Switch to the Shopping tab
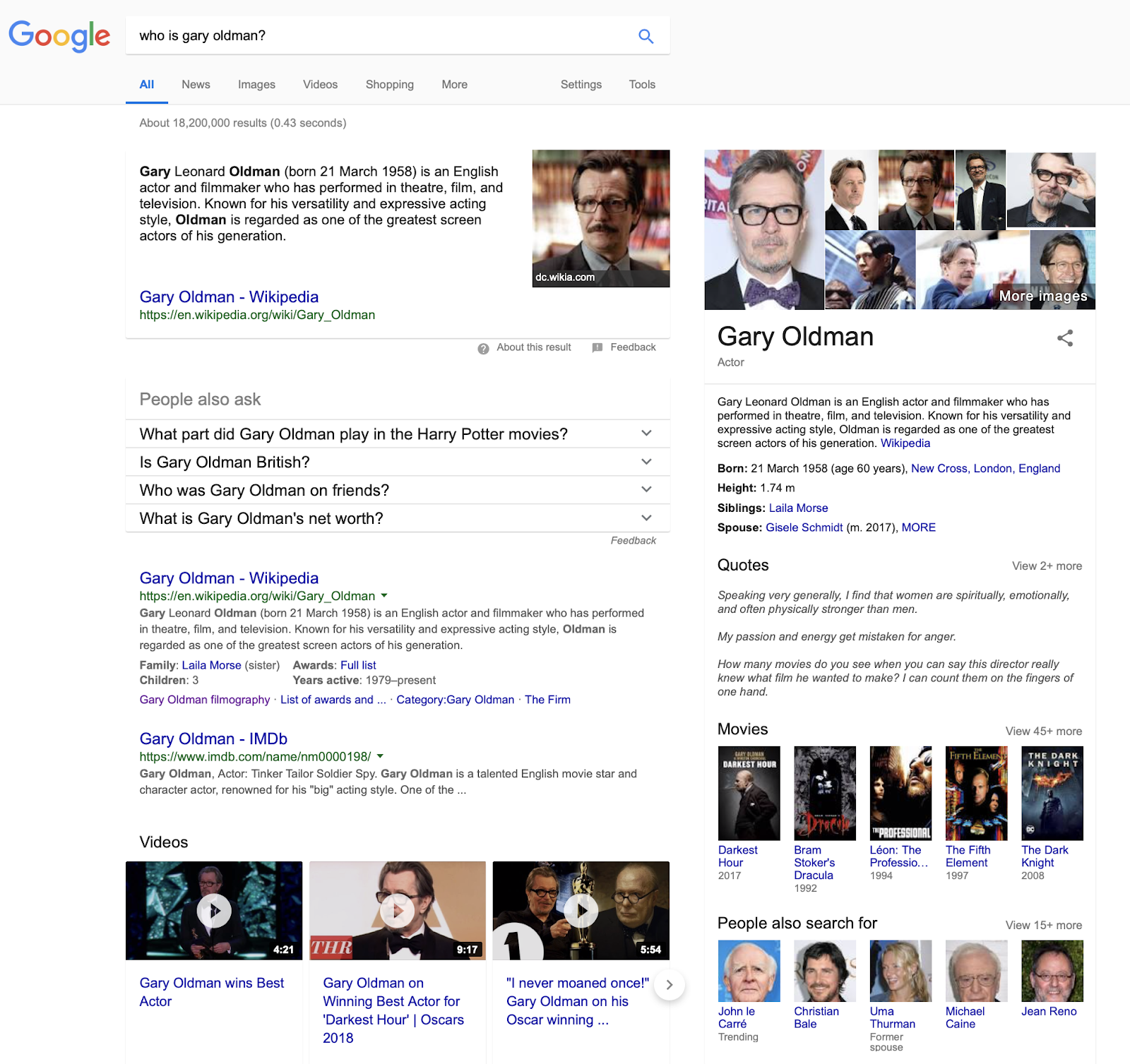This screenshot has width=1130, height=1064. pos(390,85)
